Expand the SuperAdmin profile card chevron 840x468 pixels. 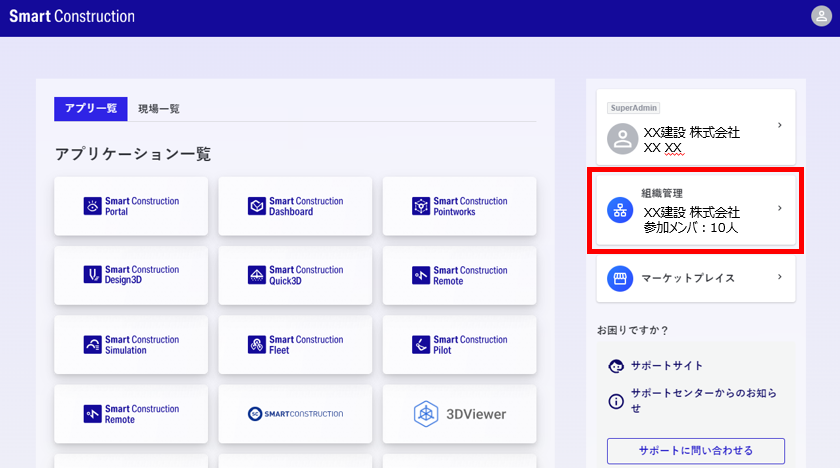(x=779, y=125)
